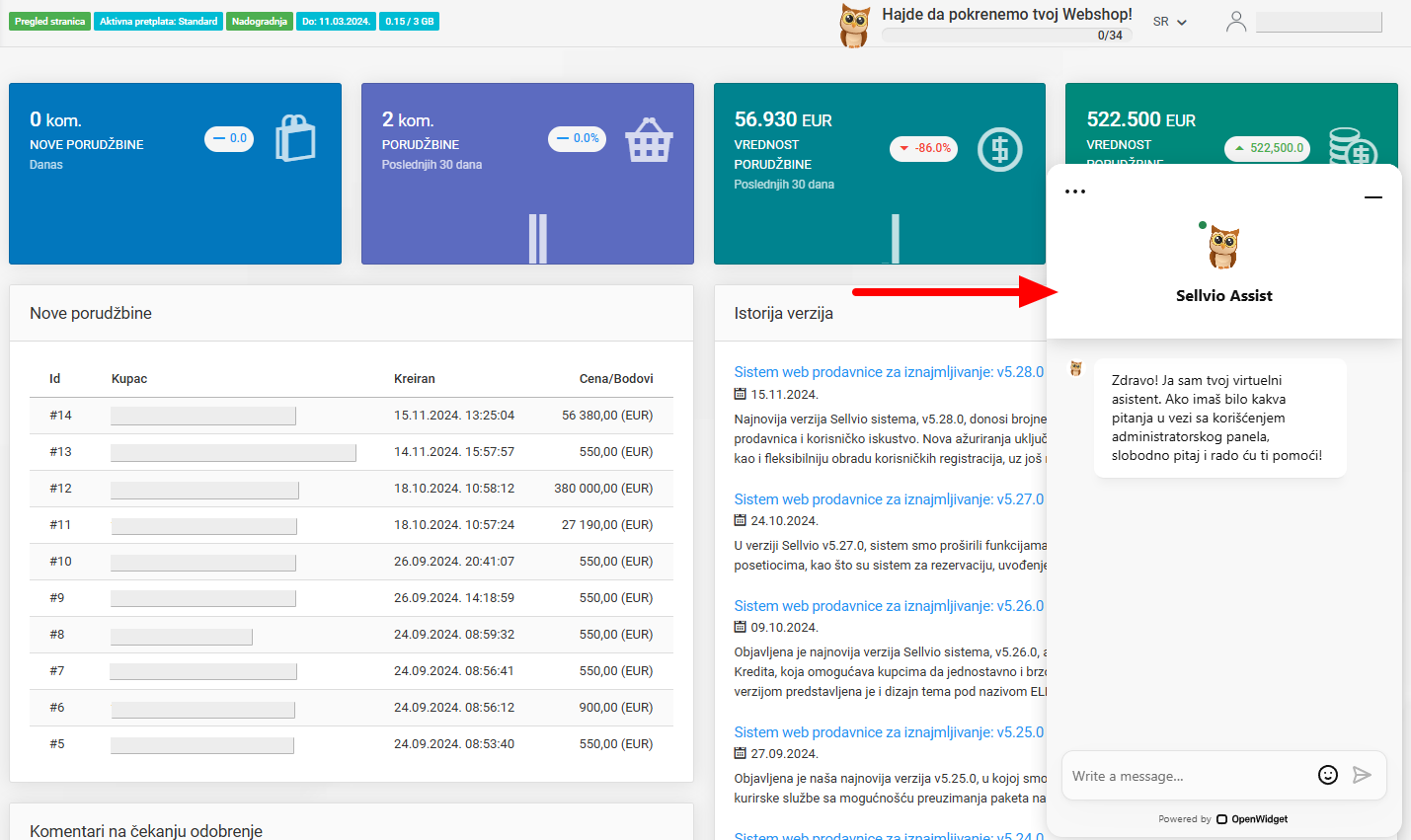Select the Pregled stranica menu item
The image size is (1411, 840).
coord(49,19)
